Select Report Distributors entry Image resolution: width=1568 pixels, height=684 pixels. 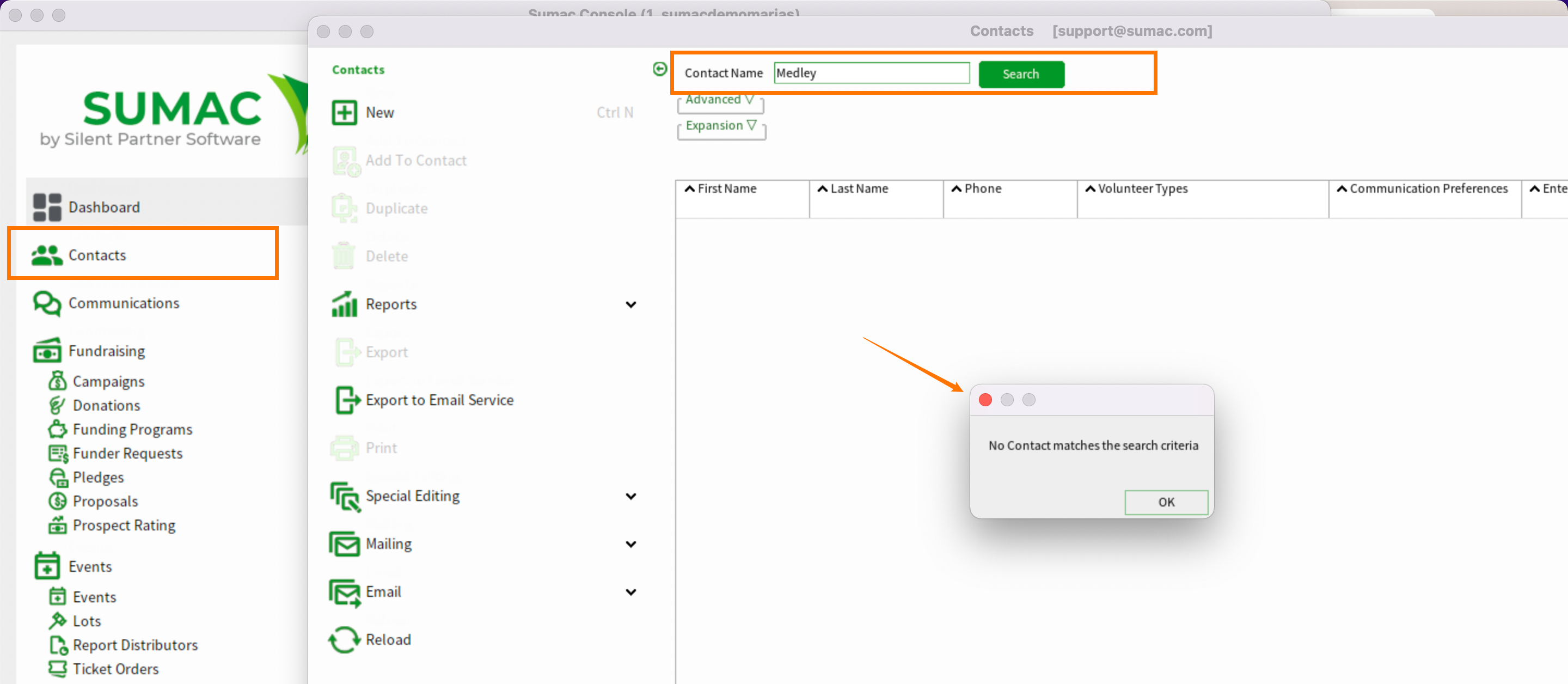pos(135,645)
